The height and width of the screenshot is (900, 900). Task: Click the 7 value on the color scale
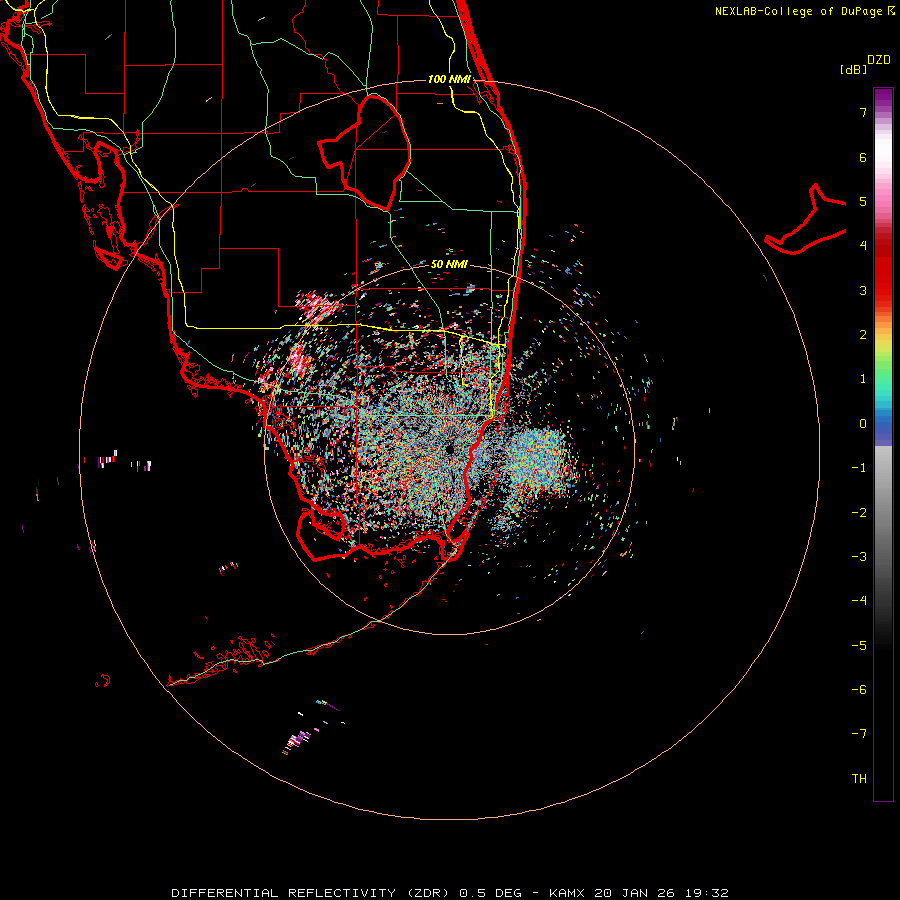(x=863, y=112)
